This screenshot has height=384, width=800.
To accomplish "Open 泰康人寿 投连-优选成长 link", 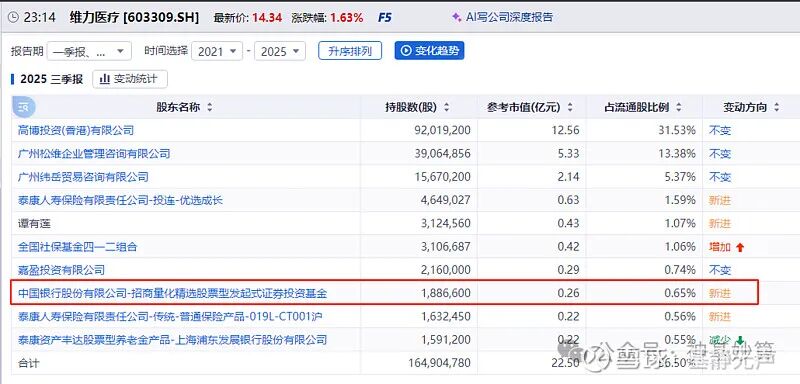I will pyautogui.click(x=120, y=200).
